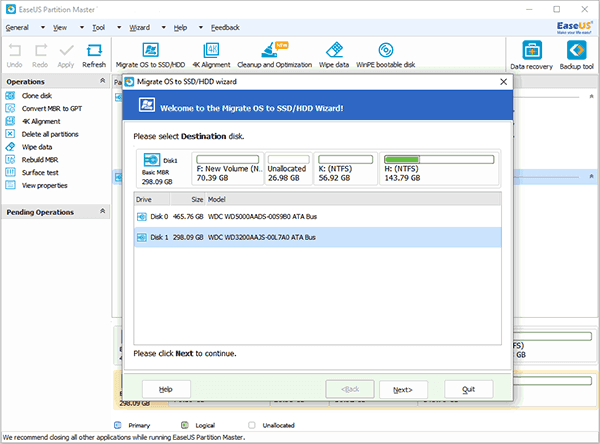600x444 pixels.
Task: Open the Wizard menu dropdown arrow
Action: (x=164, y=28)
